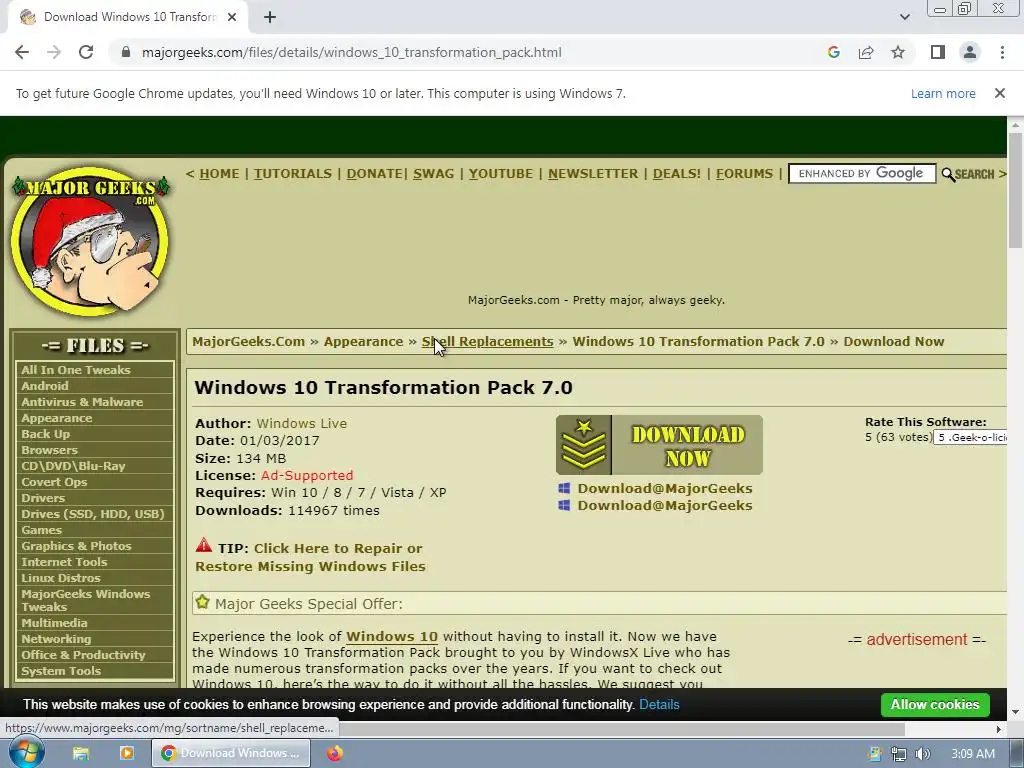Viewport: 1024px width, 768px height.
Task: Open a new tab with plus icon
Action: [x=270, y=18]
